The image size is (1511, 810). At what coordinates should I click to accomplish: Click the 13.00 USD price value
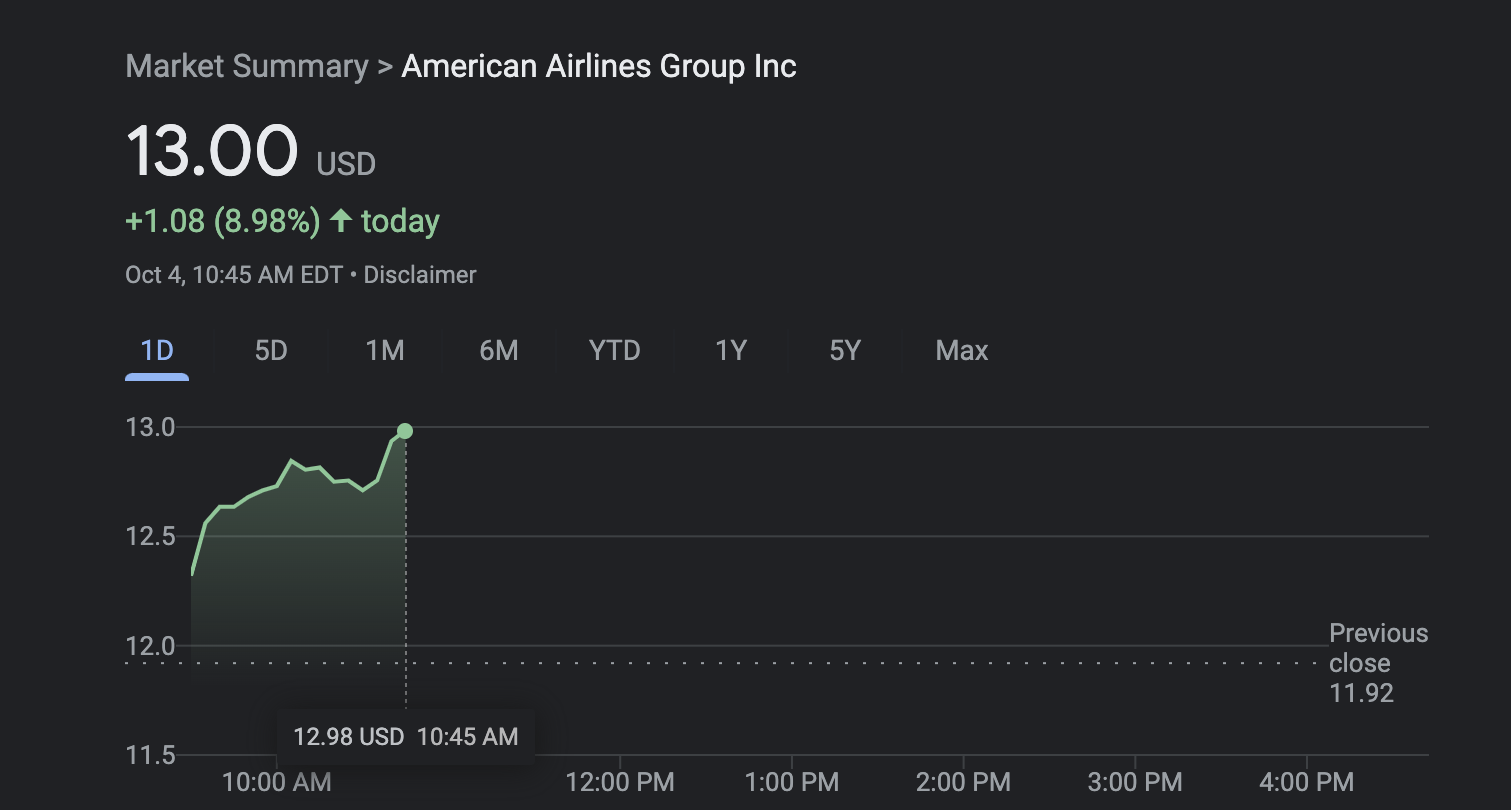click(x=212, y=152)
